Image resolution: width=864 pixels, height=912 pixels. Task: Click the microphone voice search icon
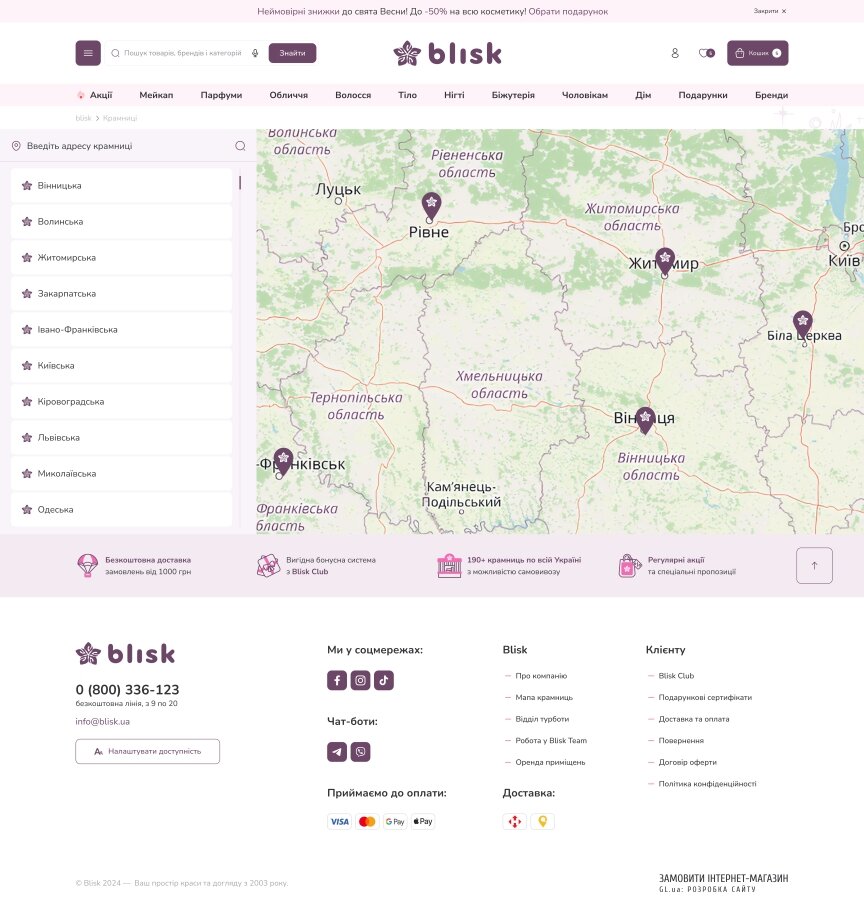[x=255, y=53]
